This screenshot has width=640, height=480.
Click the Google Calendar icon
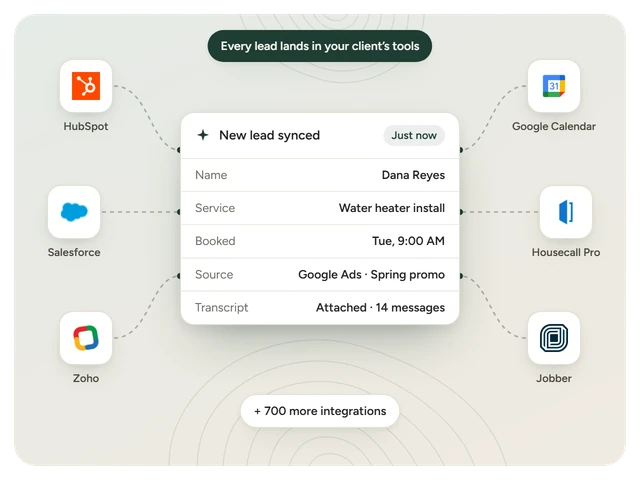coord(554,86)
